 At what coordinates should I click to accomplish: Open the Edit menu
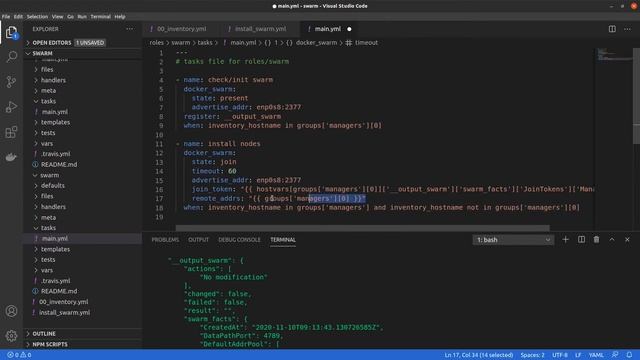[x=18, y=17]
